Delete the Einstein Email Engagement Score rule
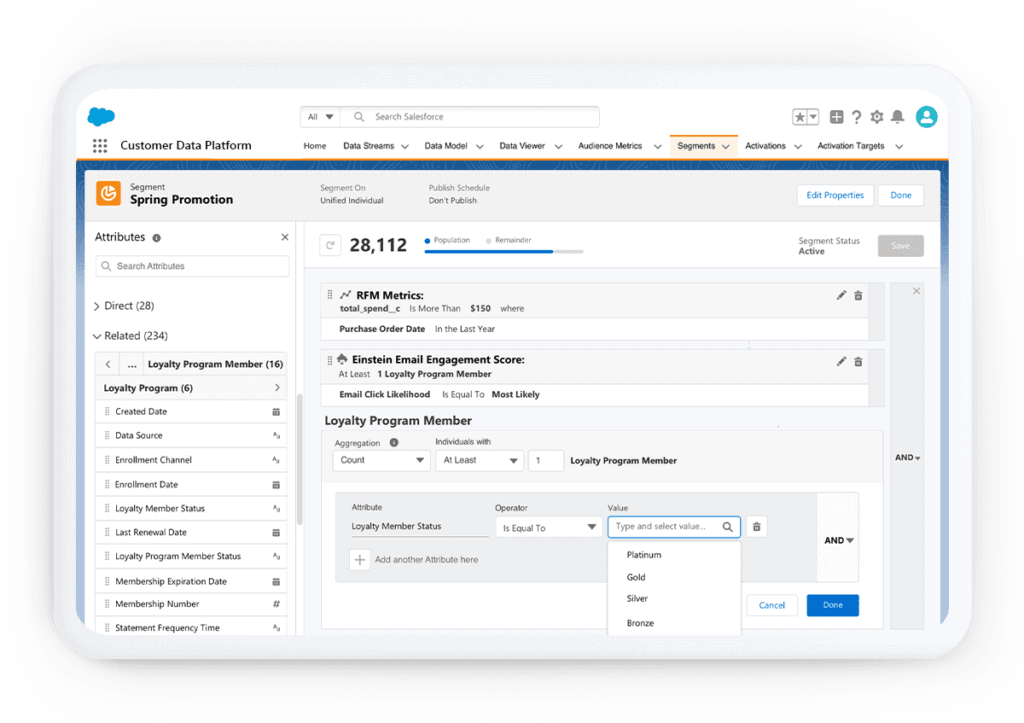 tap(858, 361)
